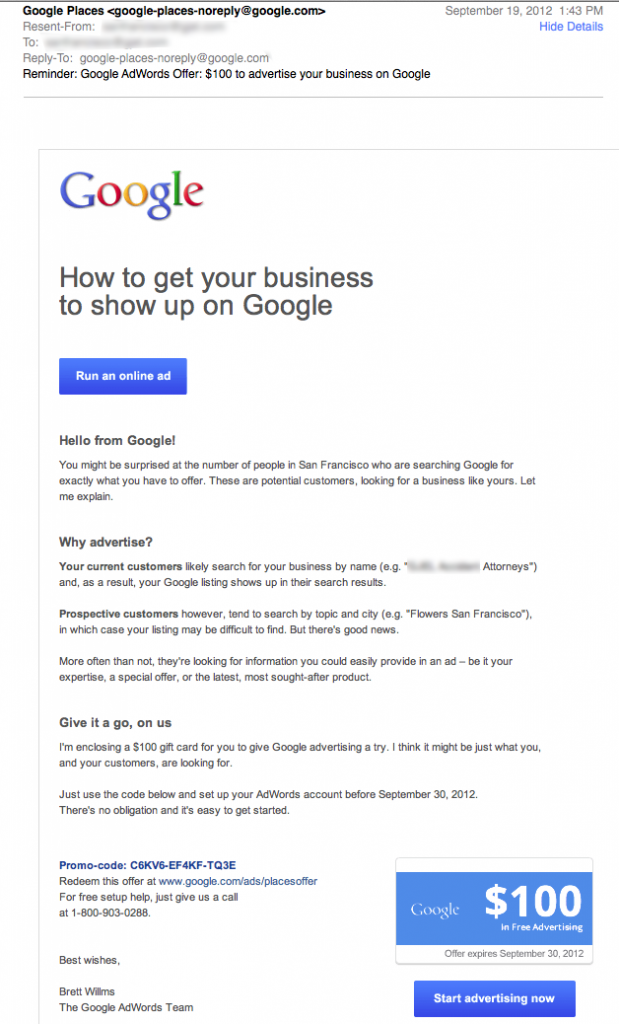619x1024 pixels.
Task: Click the $100 free advertising gift card
Action: click(494, 908)
